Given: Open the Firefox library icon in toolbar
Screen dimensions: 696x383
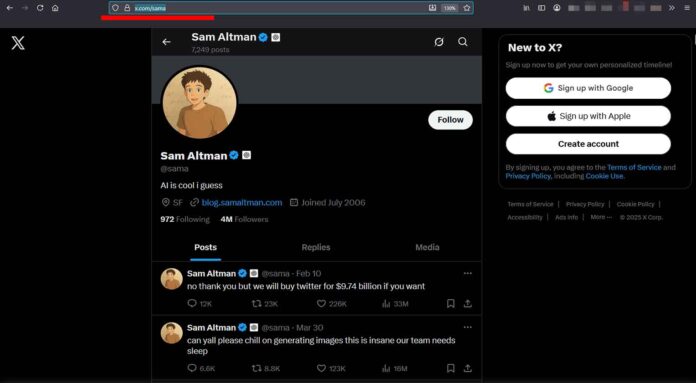Looking at the screenshot, I should coord(526,8).
